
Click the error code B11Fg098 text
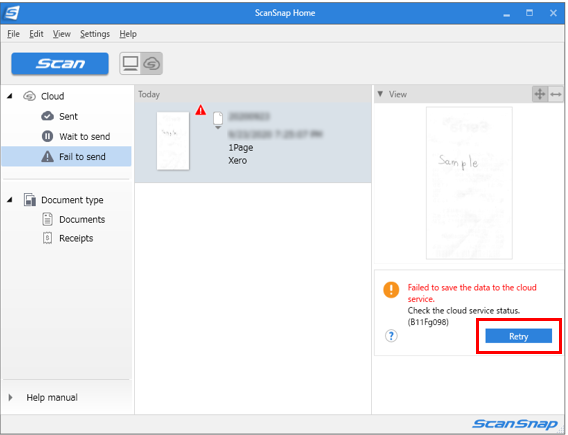click(428, 322)
